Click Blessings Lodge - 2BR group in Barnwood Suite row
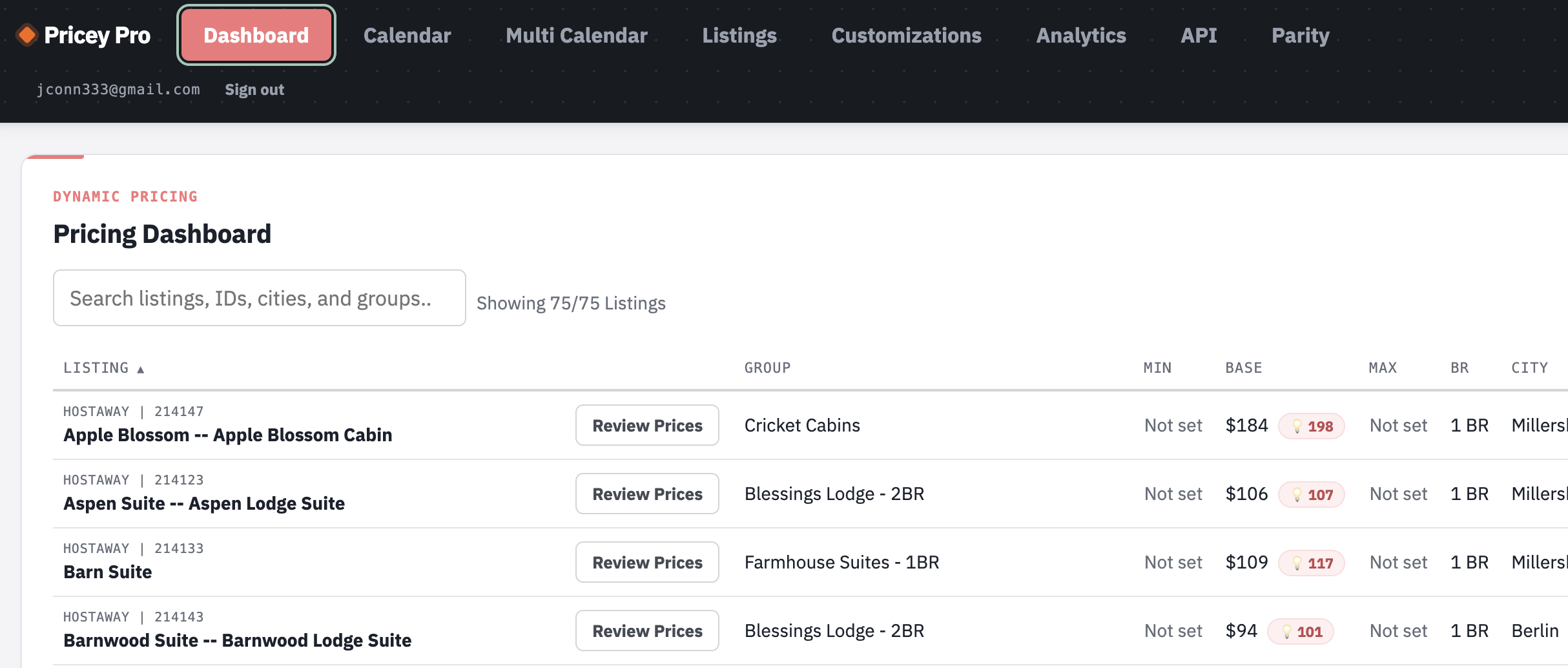 834,631
